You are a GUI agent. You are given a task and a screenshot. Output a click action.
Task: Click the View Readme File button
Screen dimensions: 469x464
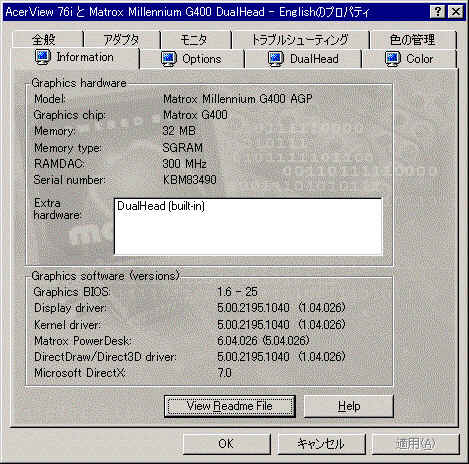pos(230,406)
